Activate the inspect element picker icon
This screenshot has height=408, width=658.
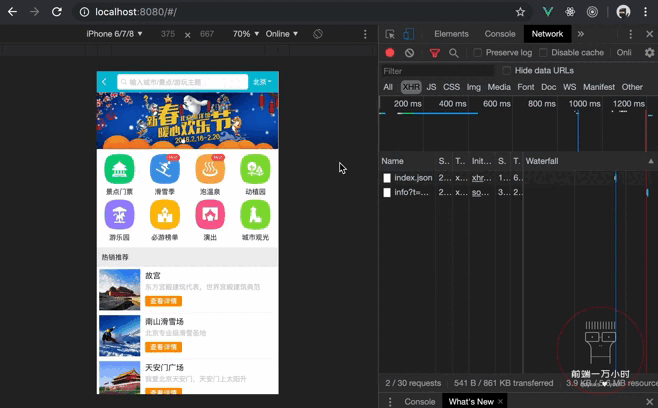390,34
